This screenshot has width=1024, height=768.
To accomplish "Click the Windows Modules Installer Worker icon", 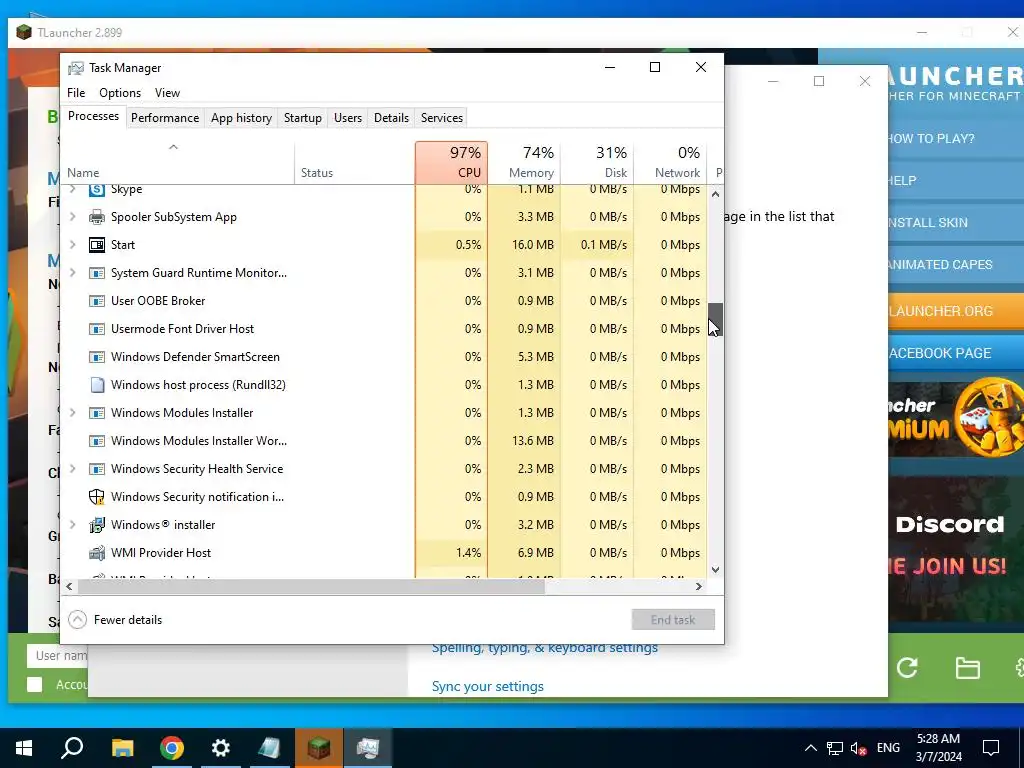I will coord(97,441).
